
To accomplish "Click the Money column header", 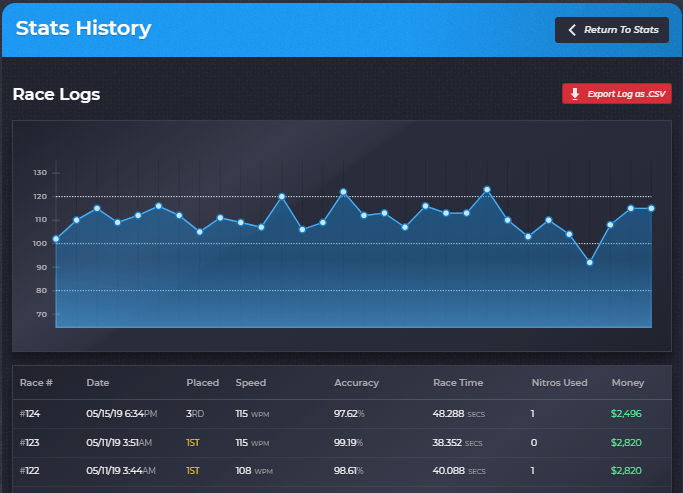I will [x=628, y=383].
